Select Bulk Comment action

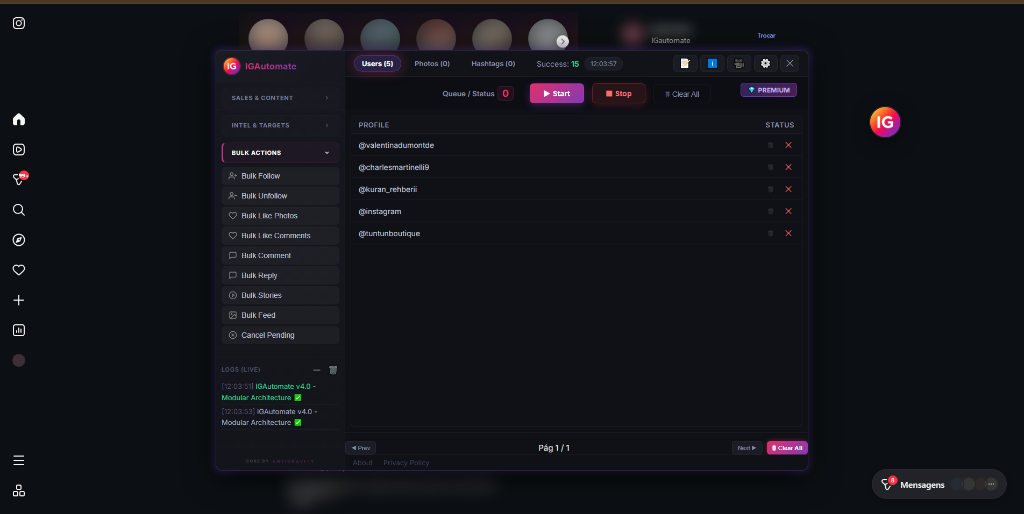(280, 255)
